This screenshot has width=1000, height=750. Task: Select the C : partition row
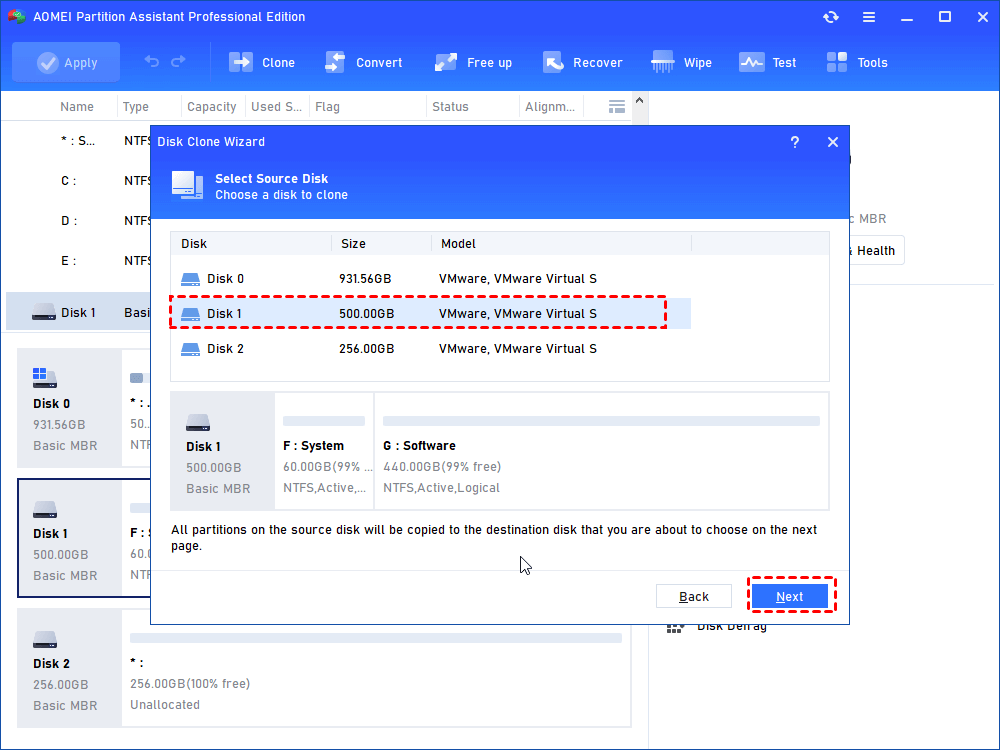[78, 181]
